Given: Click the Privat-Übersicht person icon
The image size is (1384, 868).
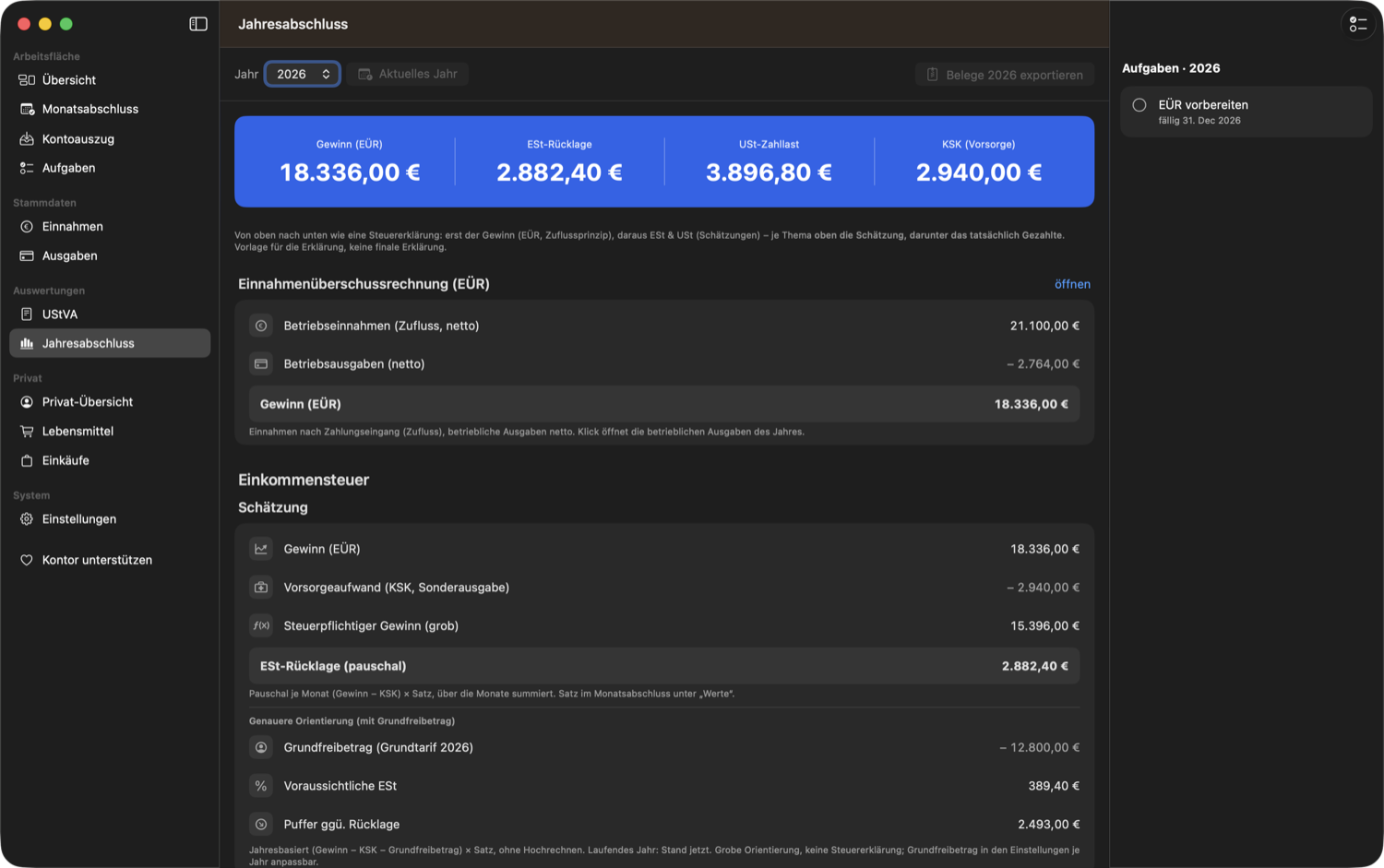Looking at the screenshot, I should click(27, 402).
